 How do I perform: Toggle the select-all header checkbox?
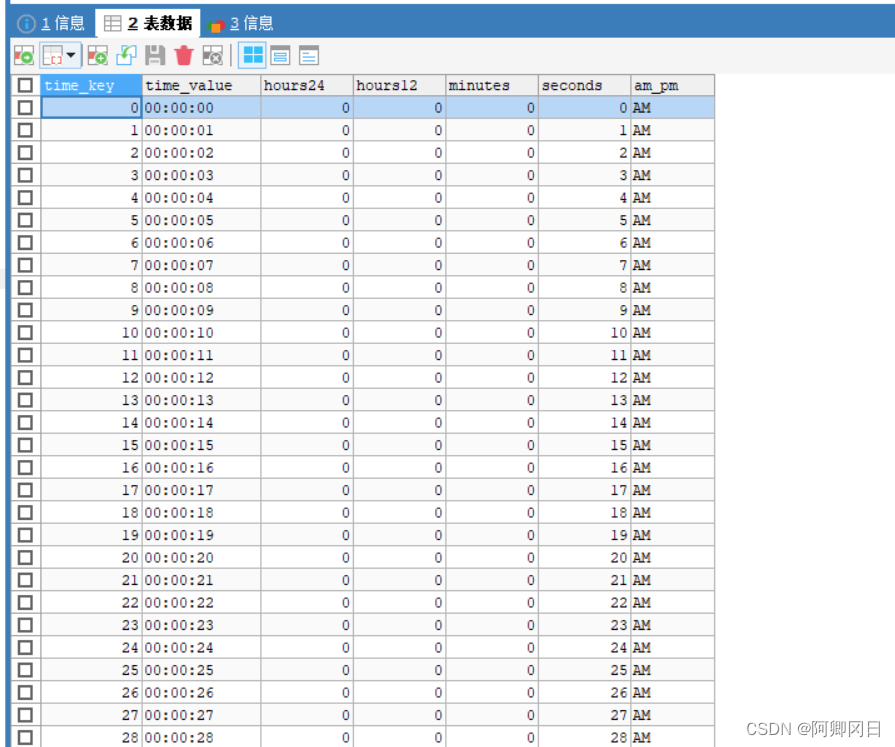25,86
